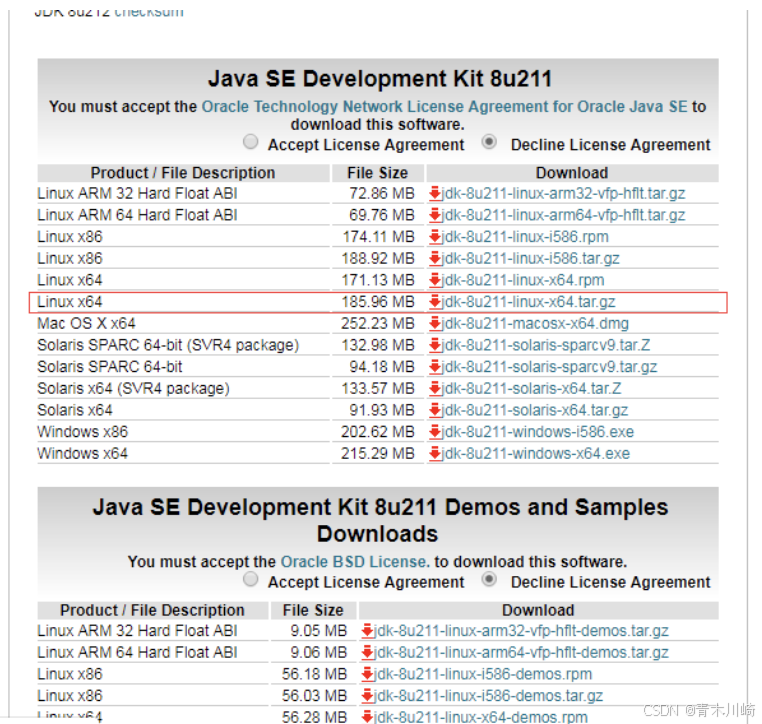Click download arrow icon for jdk-8u211-windows-i586.exe

[x=435, y=431]
